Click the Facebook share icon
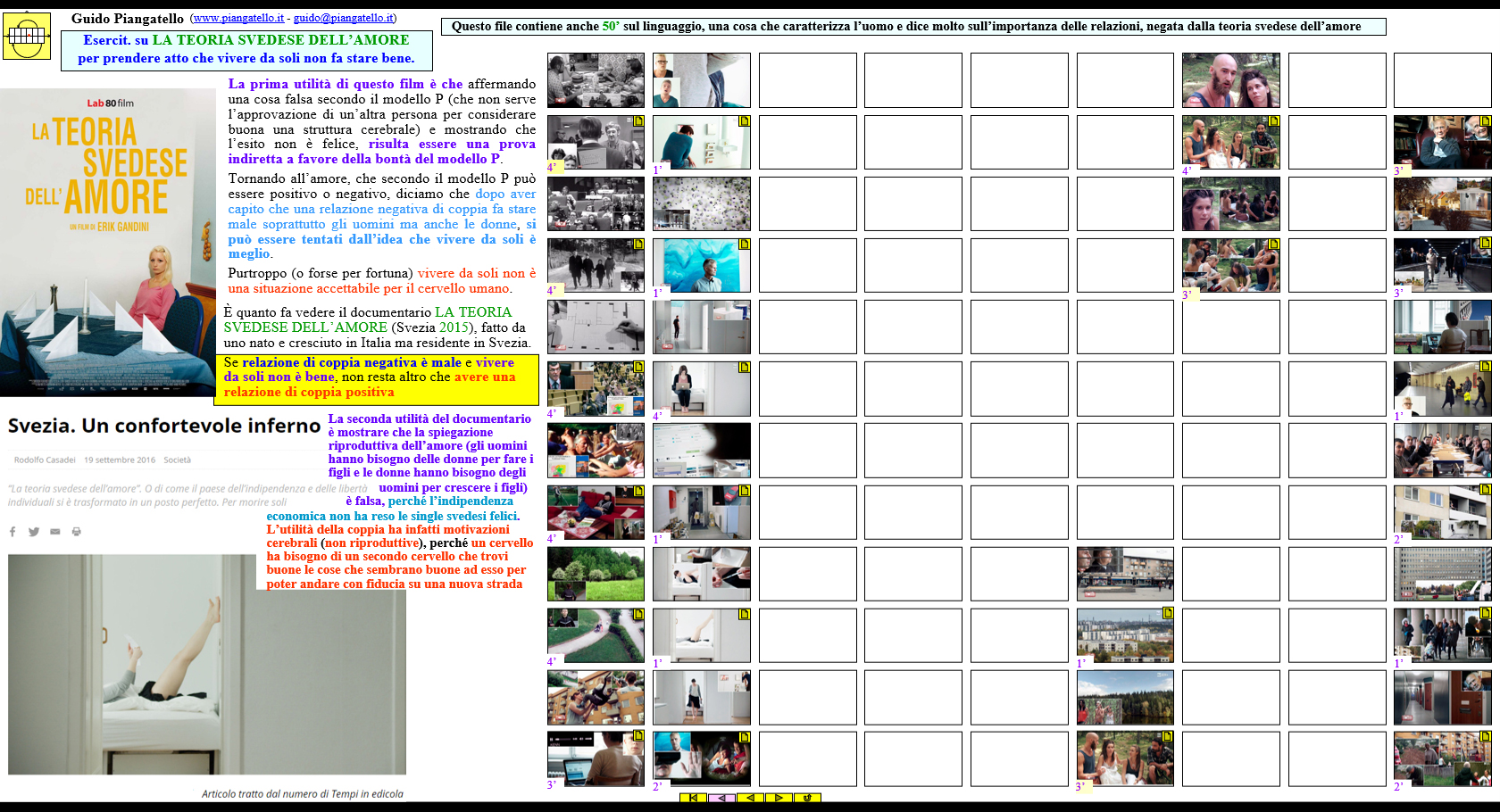The image size is (1500, 812). click(12, 532)
